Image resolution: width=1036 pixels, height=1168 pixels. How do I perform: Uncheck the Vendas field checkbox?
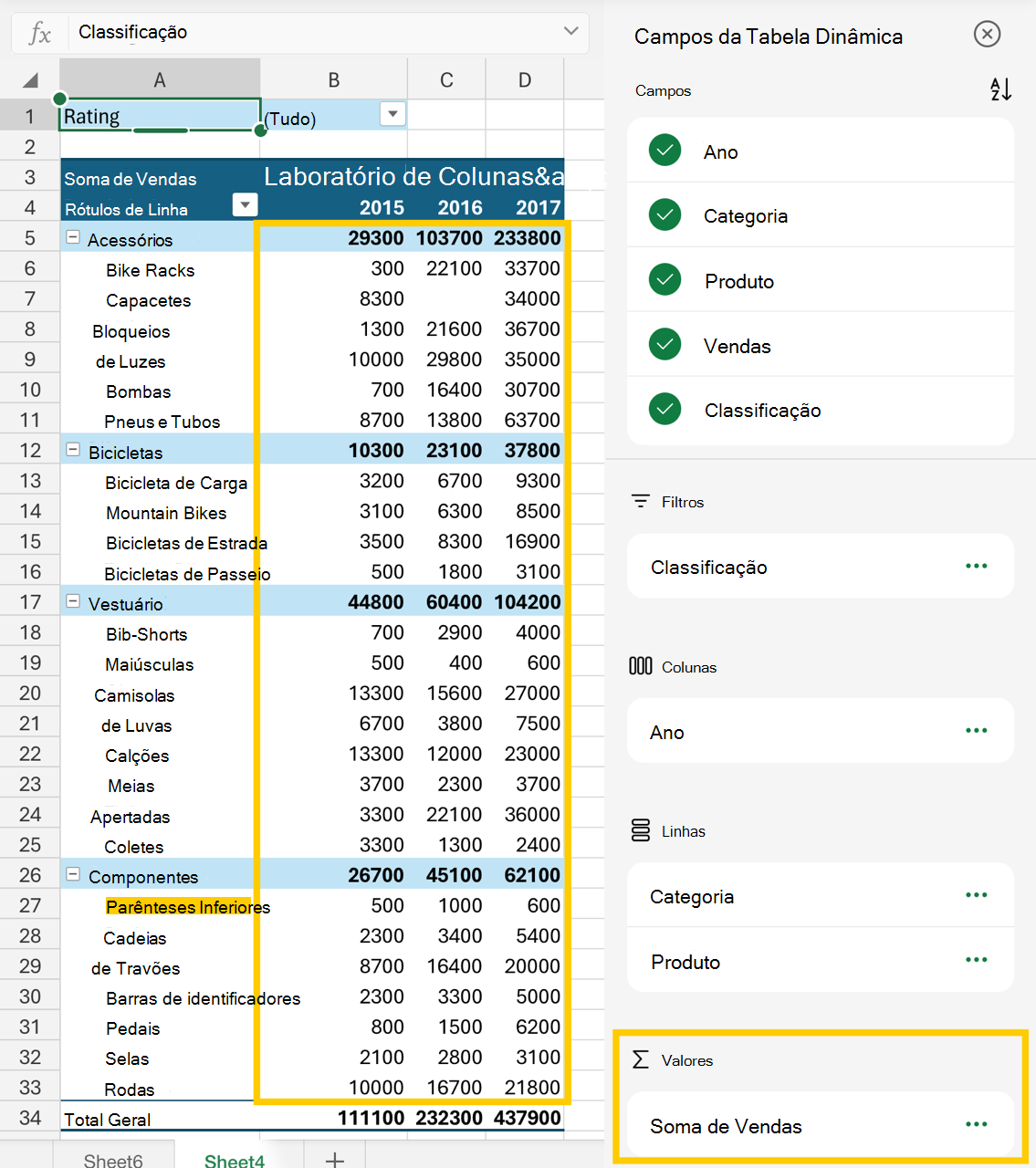coord(665,345)
